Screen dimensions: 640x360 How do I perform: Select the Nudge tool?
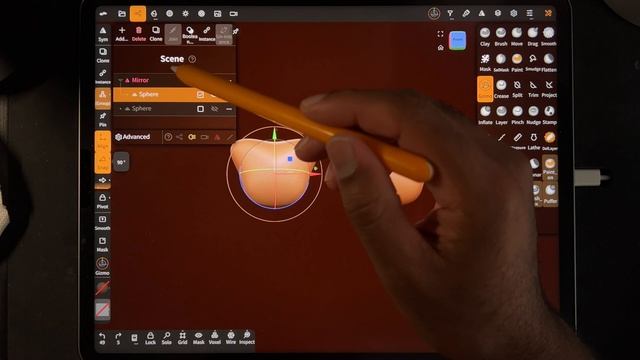point(533,115)
